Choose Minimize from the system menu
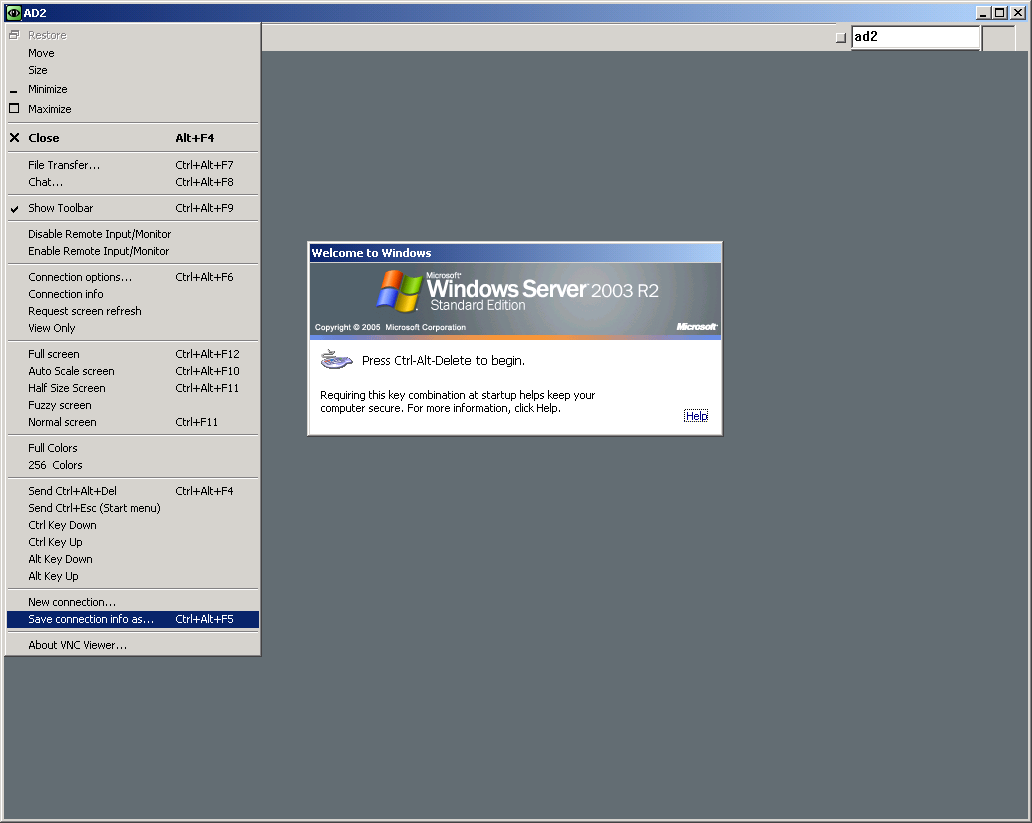 48,89
